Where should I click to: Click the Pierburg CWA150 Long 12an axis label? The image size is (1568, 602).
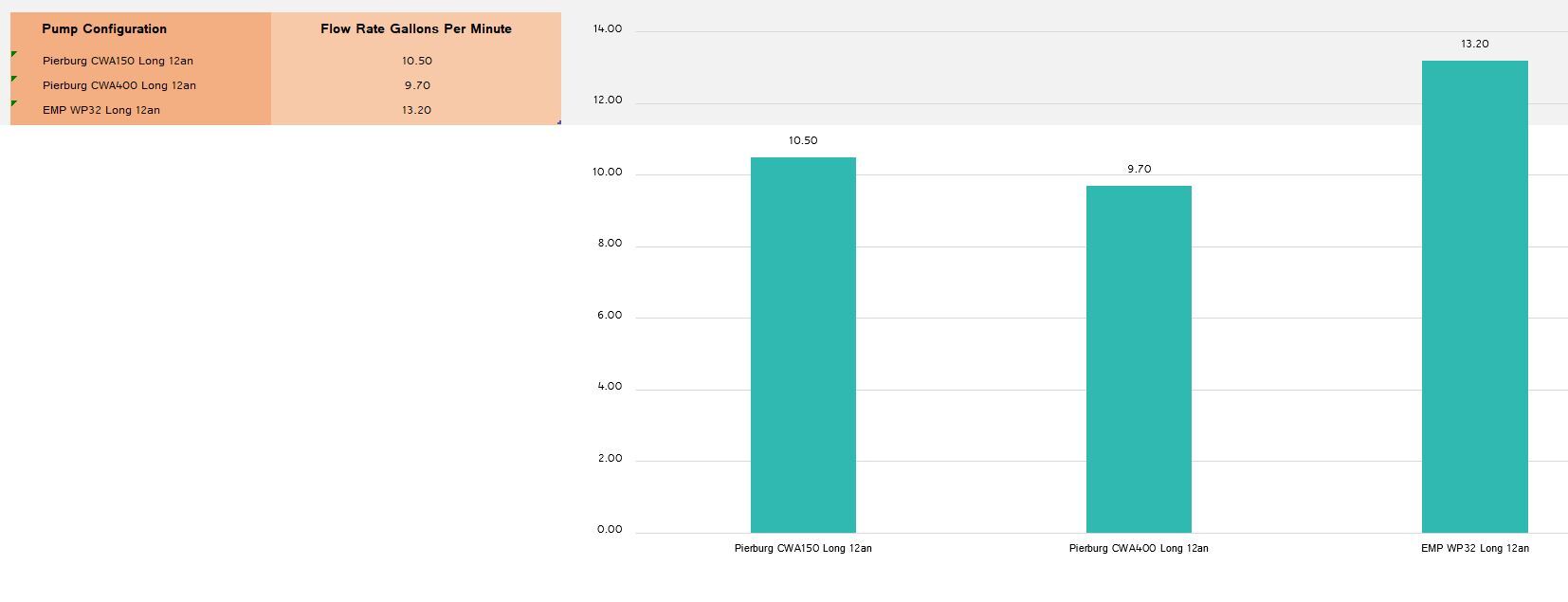803,549
